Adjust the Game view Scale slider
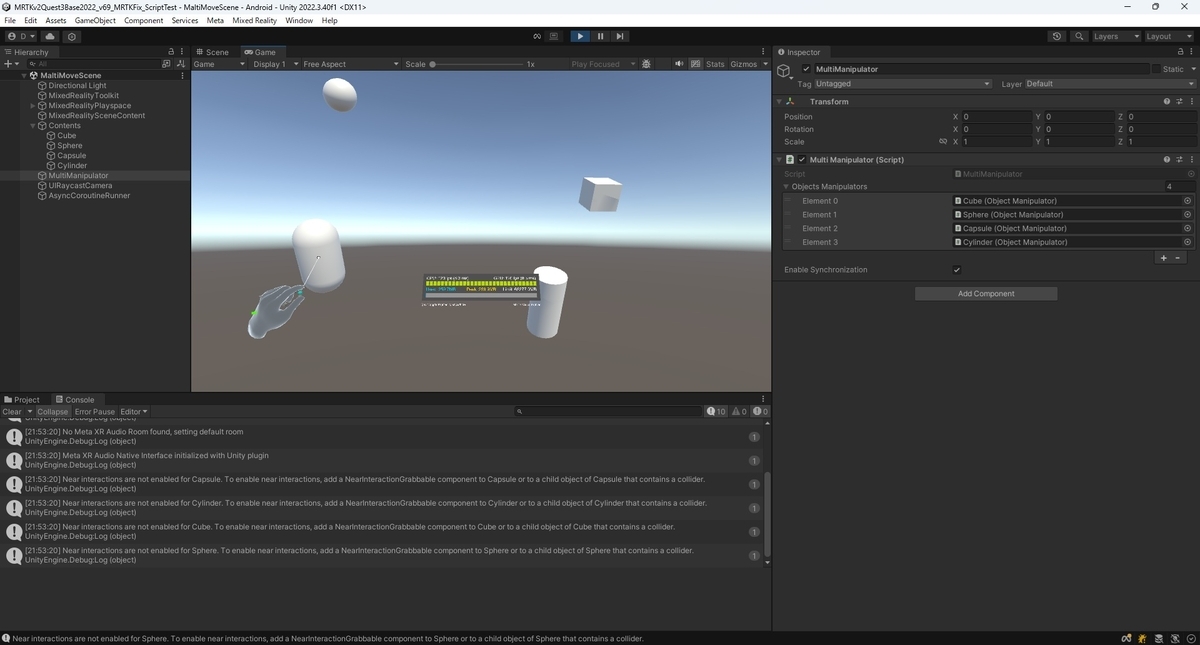 point(480,64)
